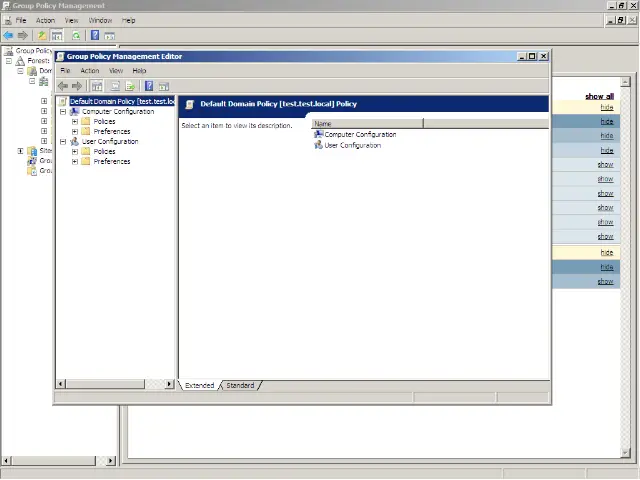Click right arrow of background tree horizontal scrollbar
Viewport: 640px width, 480px height.
pyautogui.click(x=111, y=461)
